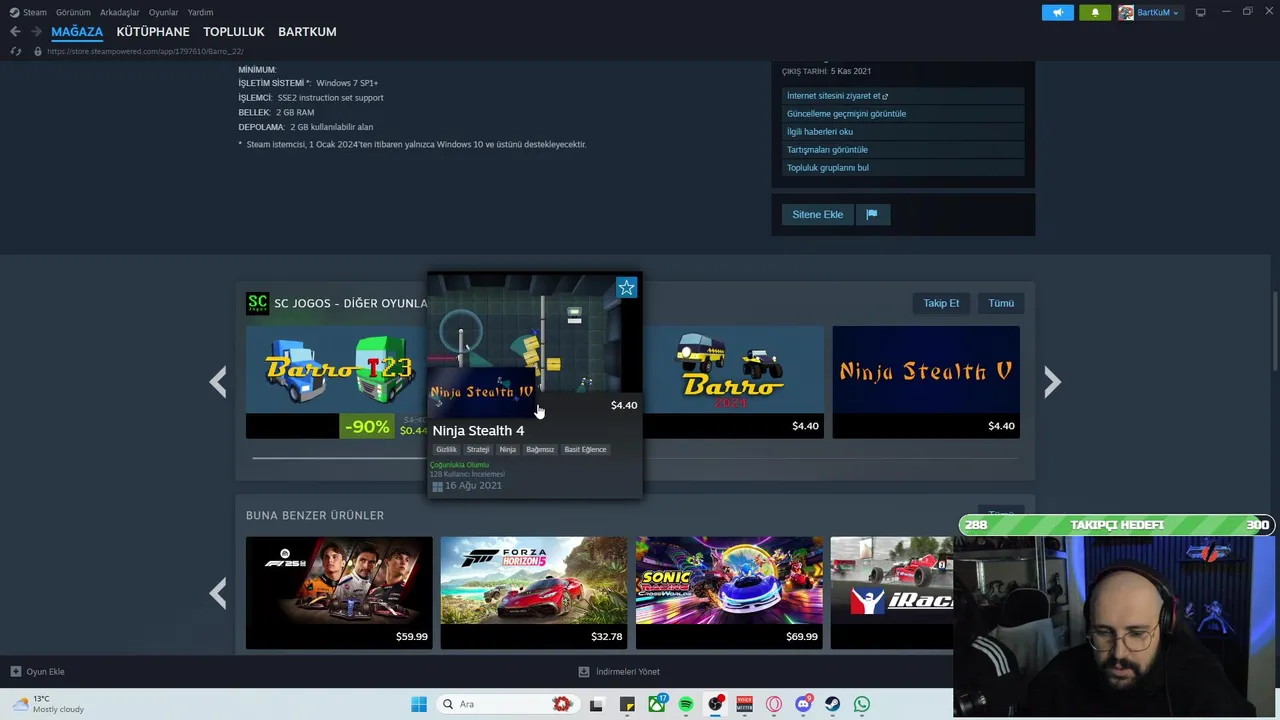Open Task View in the taskbar

[x=597, y=704]
